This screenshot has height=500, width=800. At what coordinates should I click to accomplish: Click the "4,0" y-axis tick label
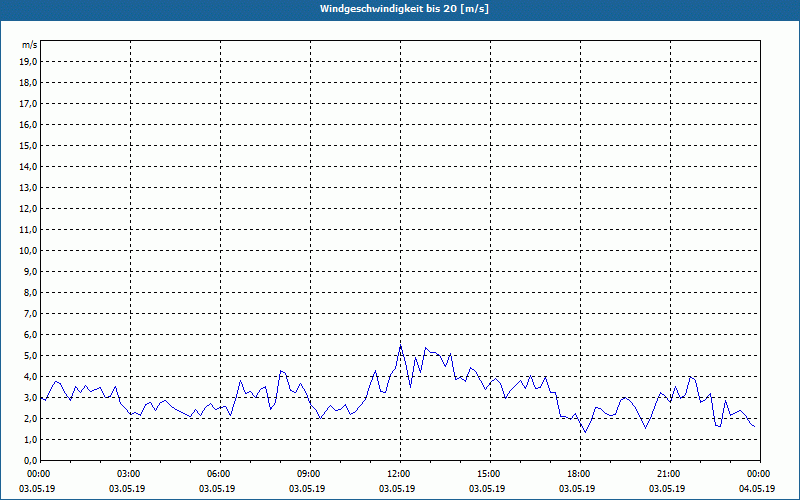click(x=31, y=377)
